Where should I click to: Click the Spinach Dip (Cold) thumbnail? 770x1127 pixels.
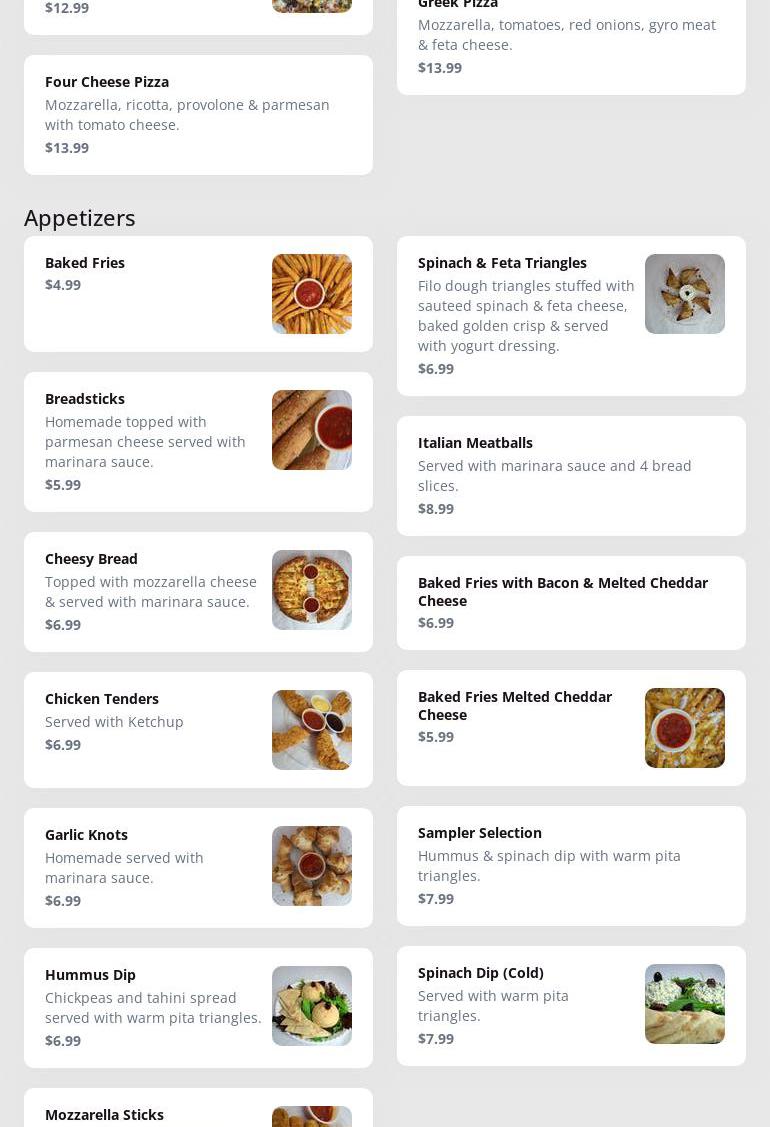click(684, 1004)
